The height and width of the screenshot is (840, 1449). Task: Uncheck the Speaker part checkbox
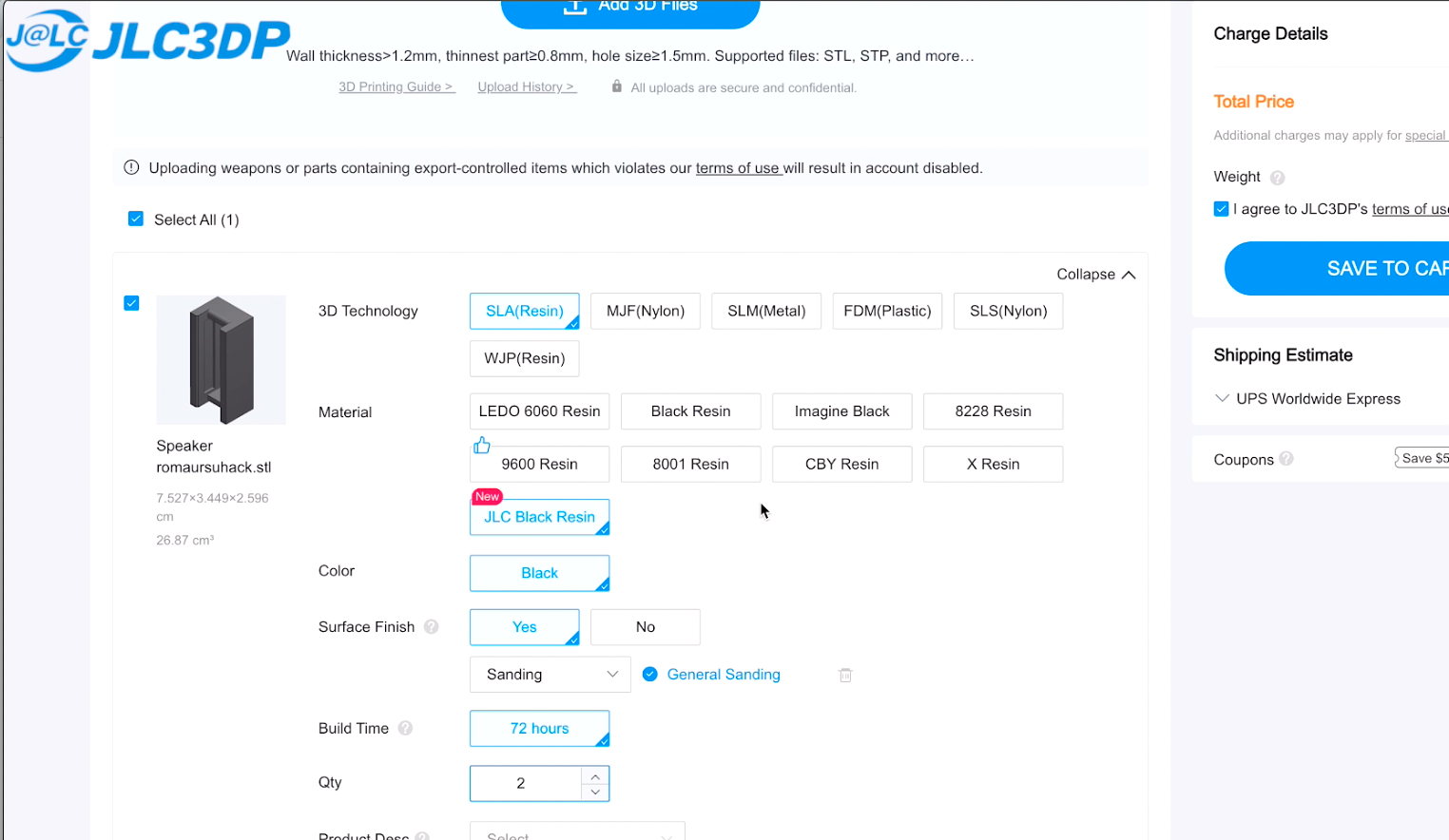[x=132, y=303]
